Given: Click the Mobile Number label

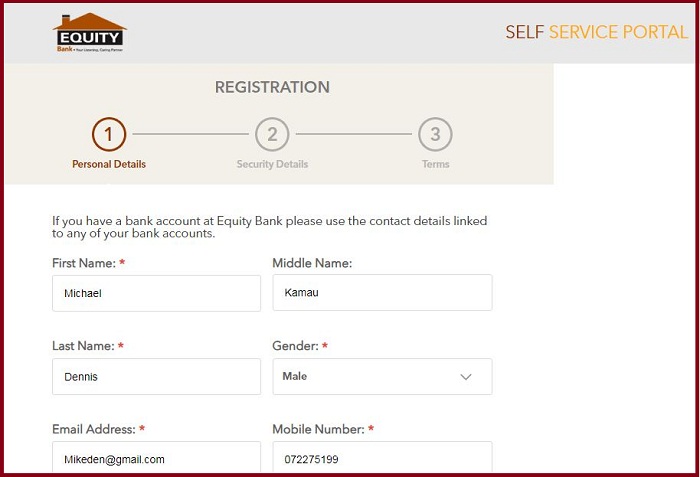Looking at the screenshot, I should tap(318, 429).
